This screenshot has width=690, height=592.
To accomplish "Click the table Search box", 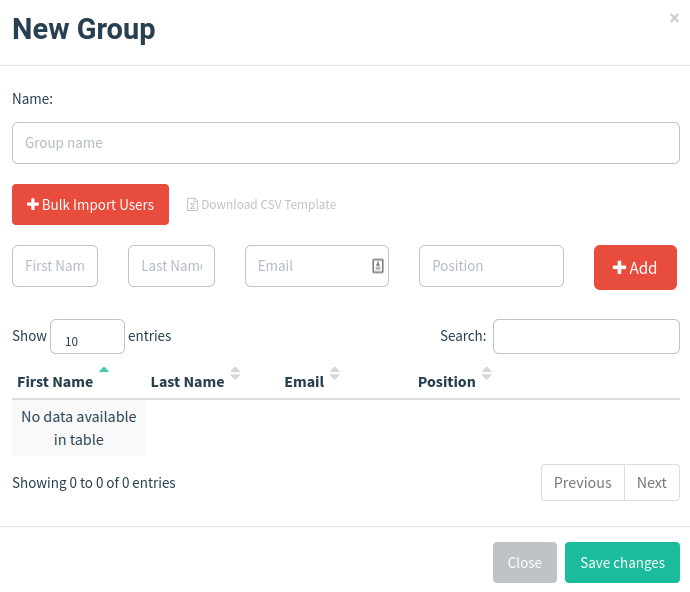I will tap(586, 337).
